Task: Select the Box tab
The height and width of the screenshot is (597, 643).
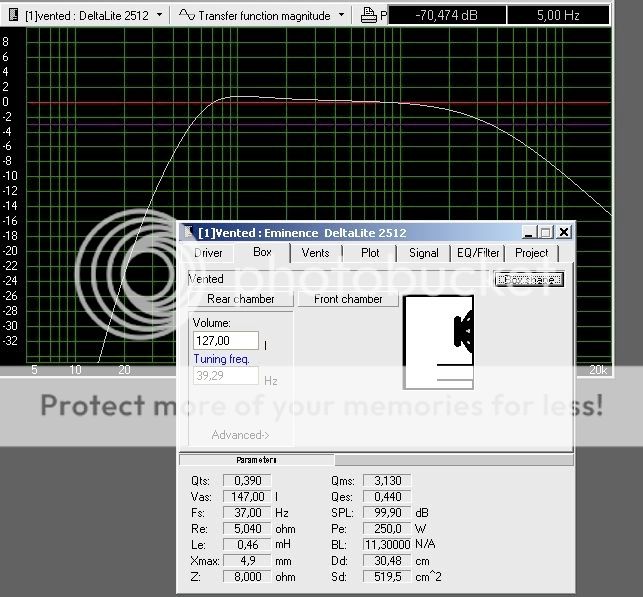Action: pyautogui.click(x=262, y=252)
